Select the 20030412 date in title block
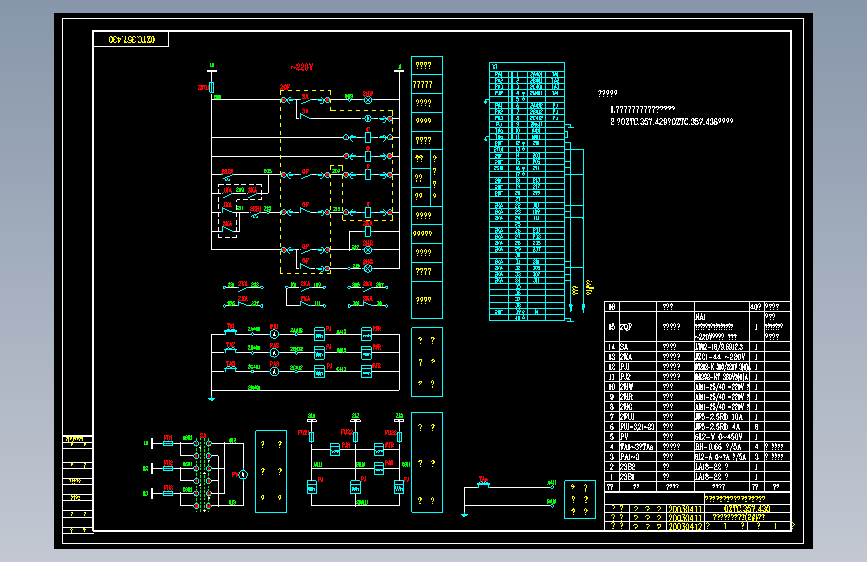 (x=685, y=526)
